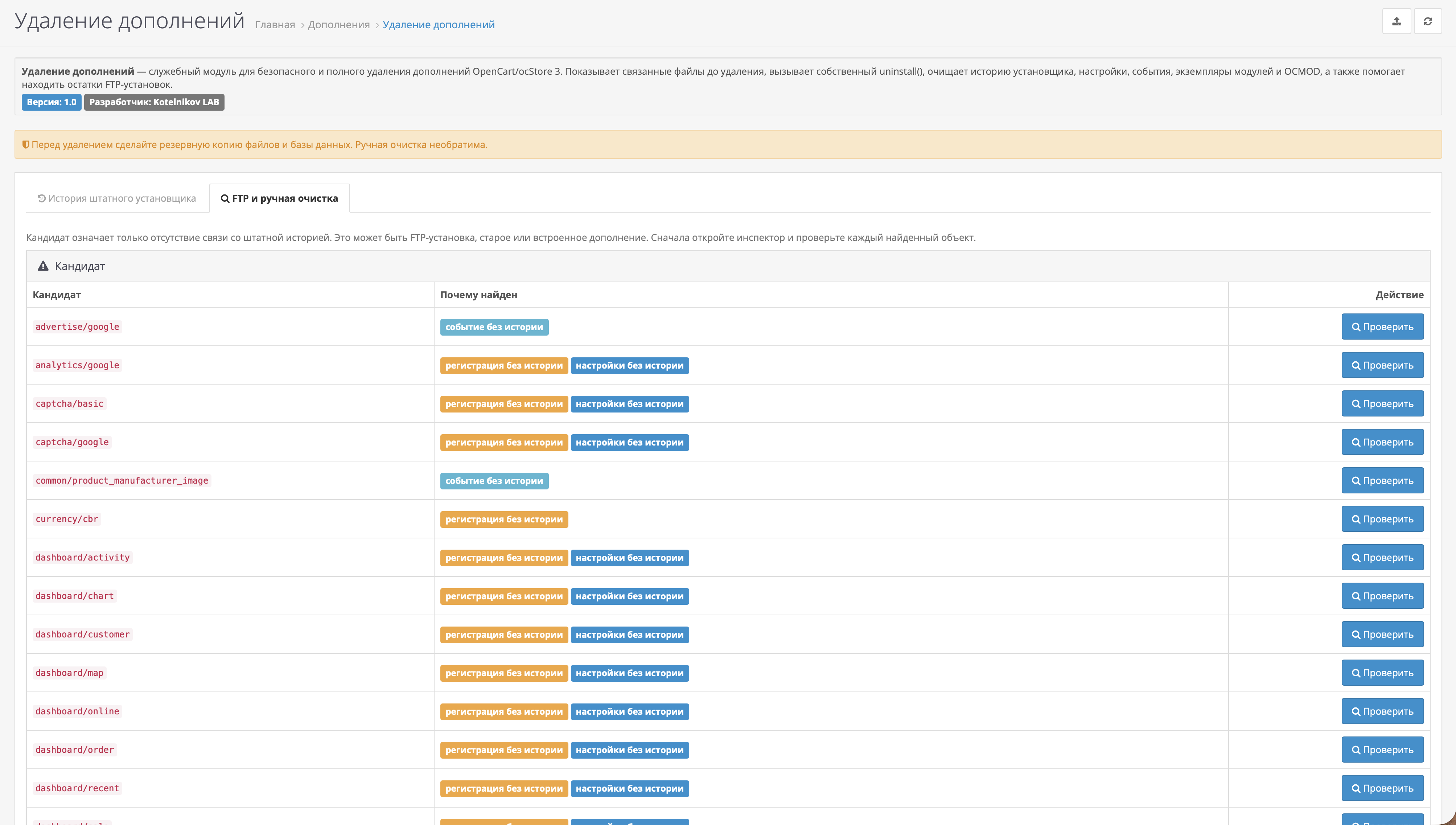Select the dashboard/order candidate name

pos(75,750)
